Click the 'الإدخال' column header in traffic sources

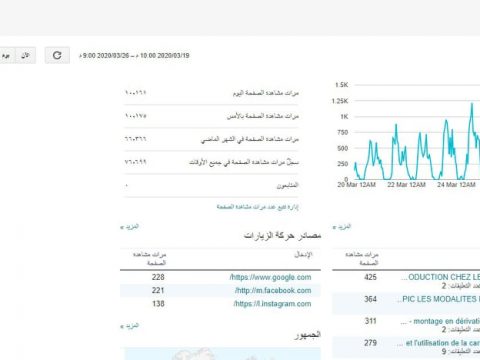pos(303,255)
